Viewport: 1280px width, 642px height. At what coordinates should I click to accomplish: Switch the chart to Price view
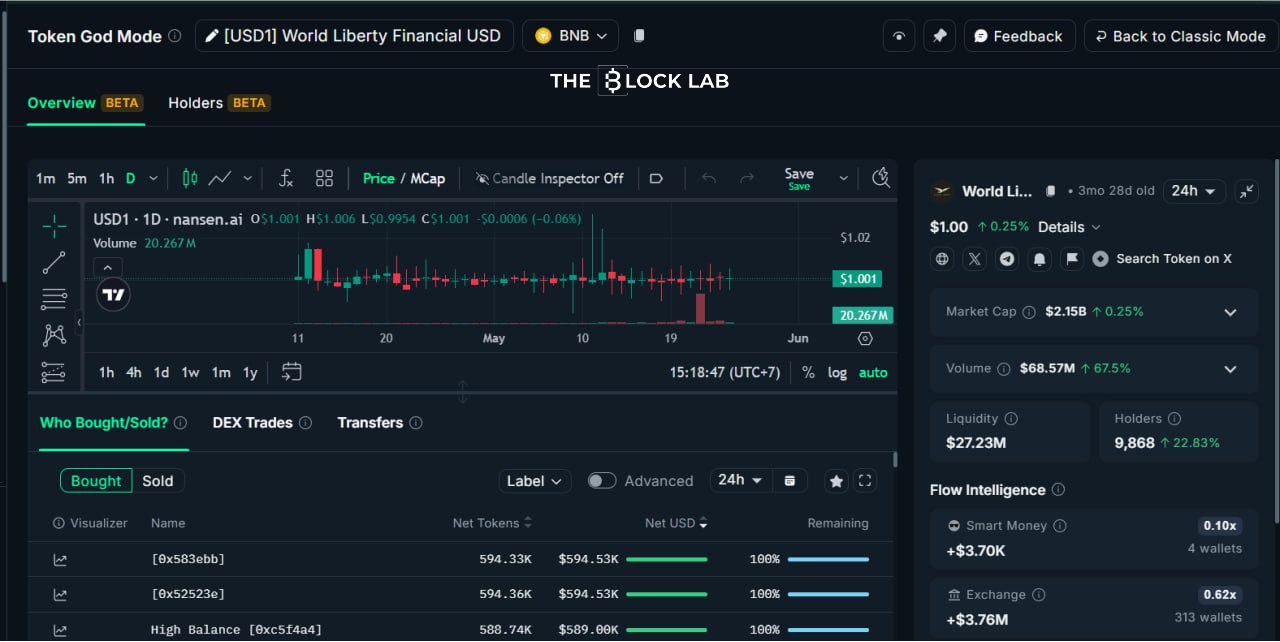[378, 178]
